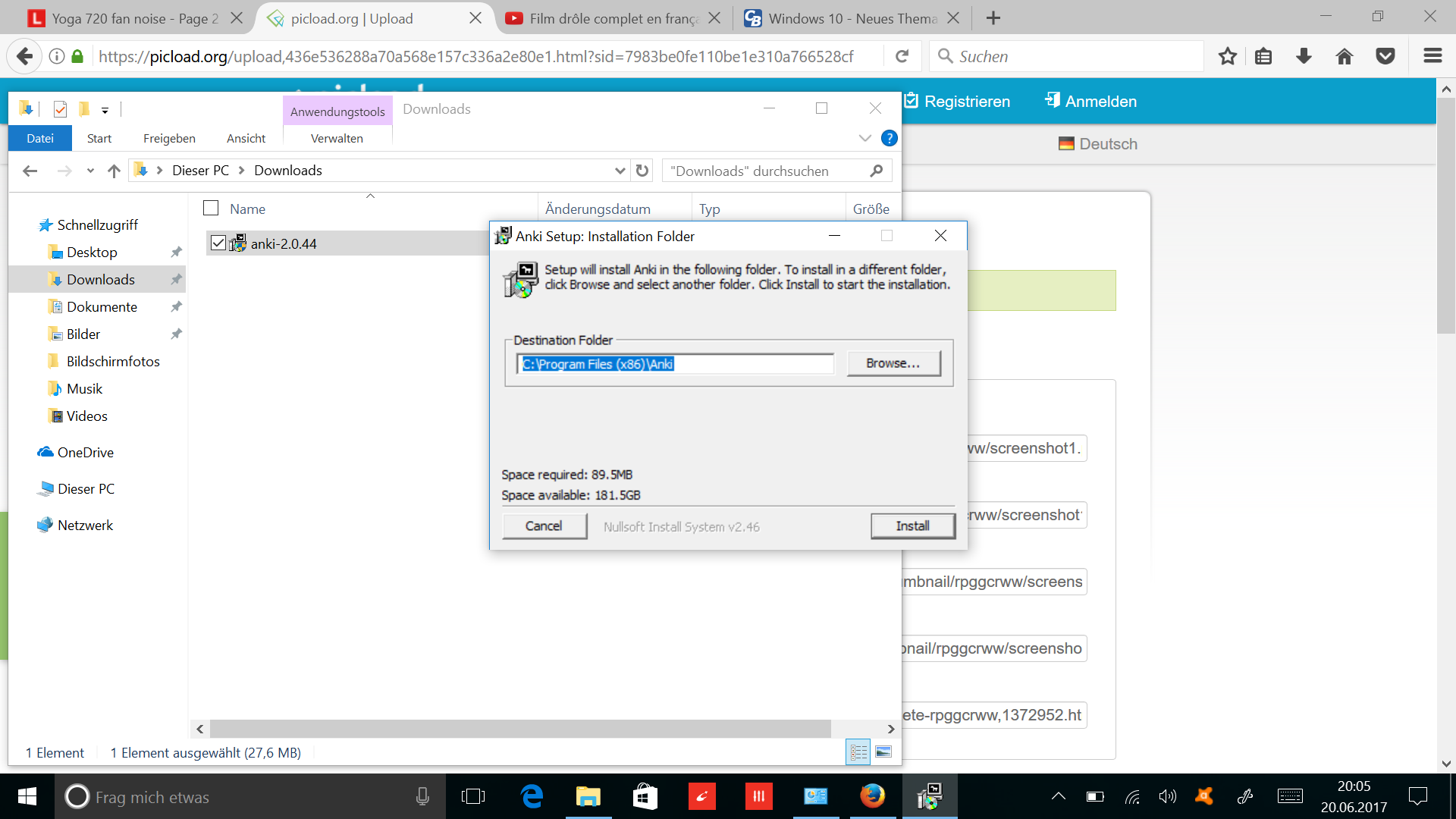Switch to details list view icon
This screenshot has width=1456, height=819.
[x=858, y=752]
